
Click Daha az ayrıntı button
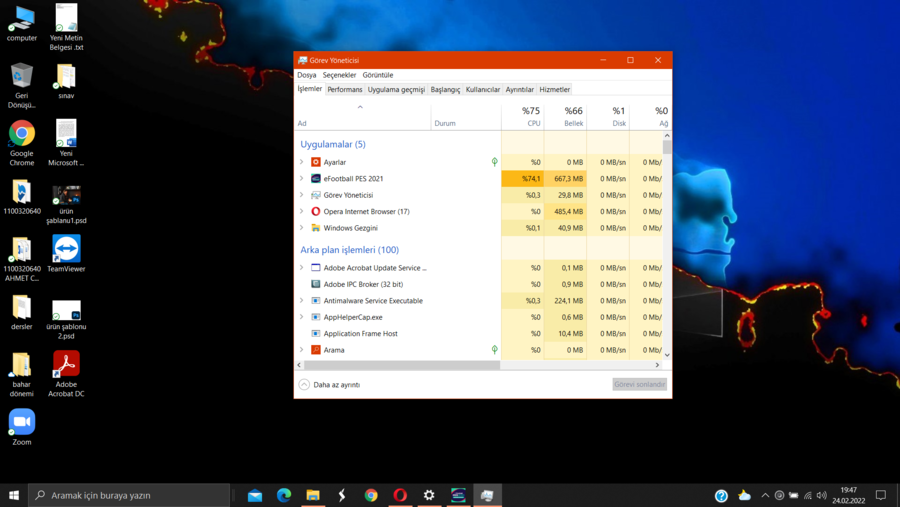click(329, 385)
